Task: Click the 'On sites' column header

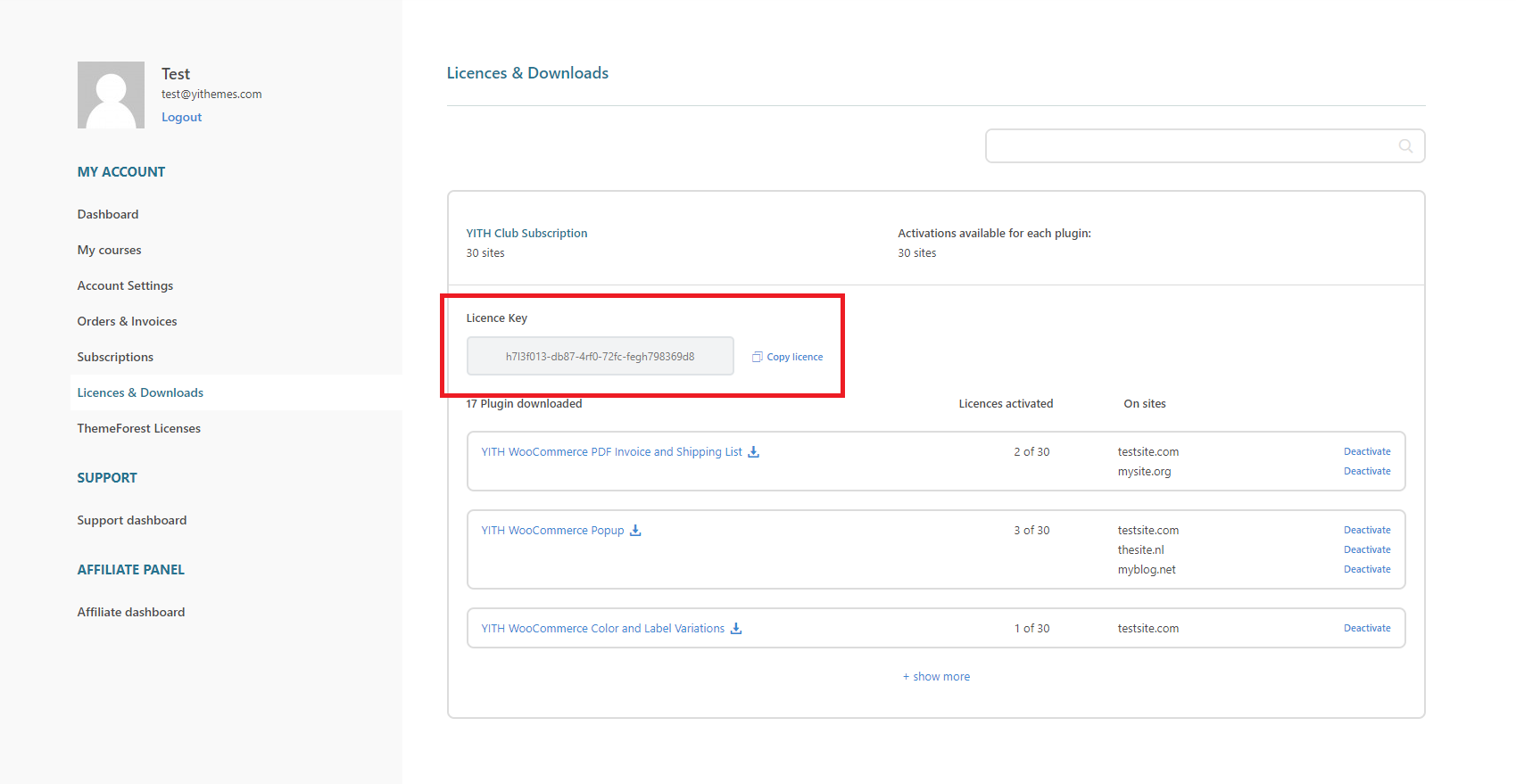Action: pos(1145,404)
